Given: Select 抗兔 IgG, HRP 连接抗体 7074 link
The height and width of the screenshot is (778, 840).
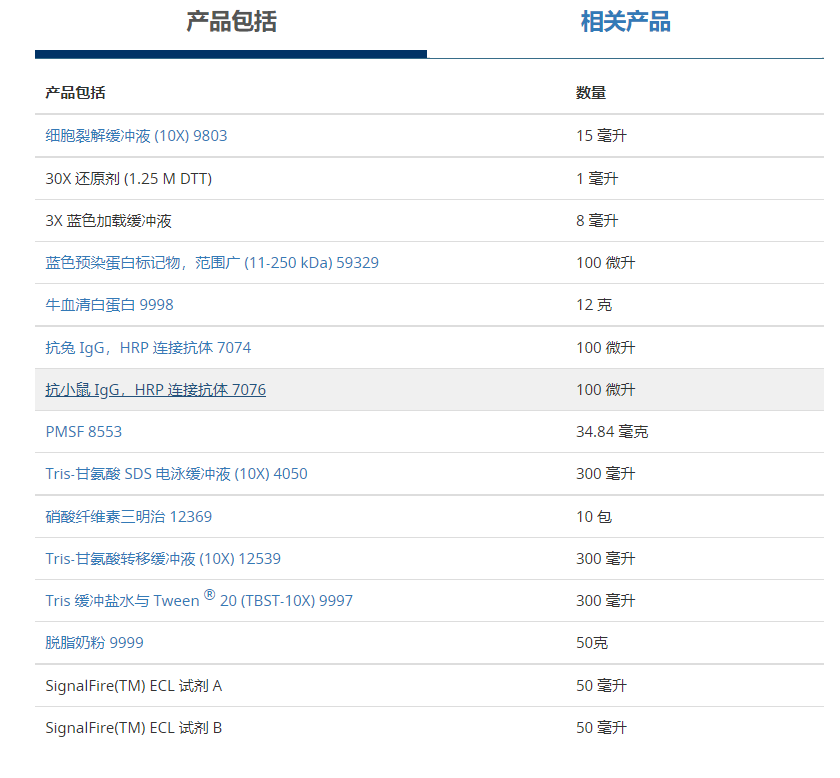Looking at the screenshot, I should tap(148, 348).
